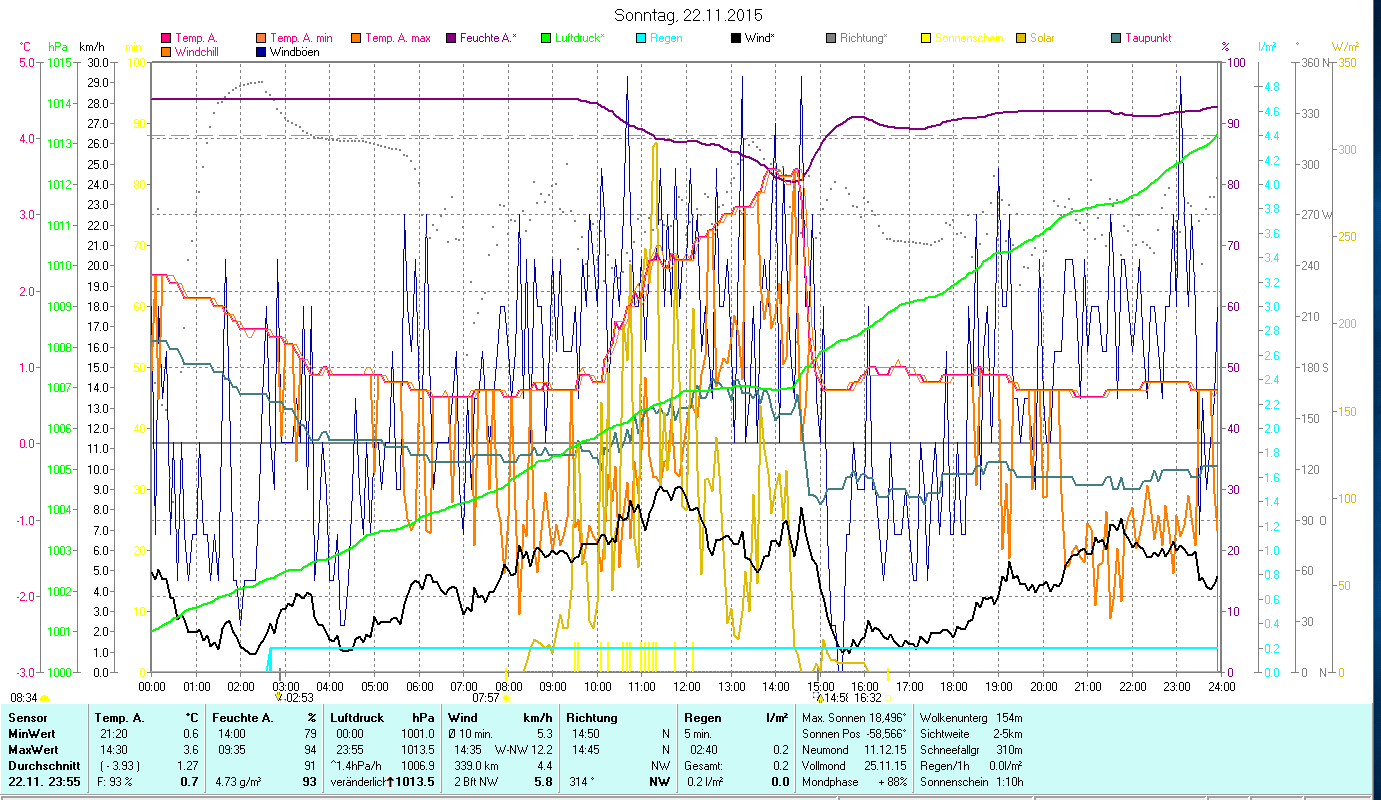Click the 'Regen/1h' label
Viewport: 1381px width, 800px height.
[x=943, y=766]
